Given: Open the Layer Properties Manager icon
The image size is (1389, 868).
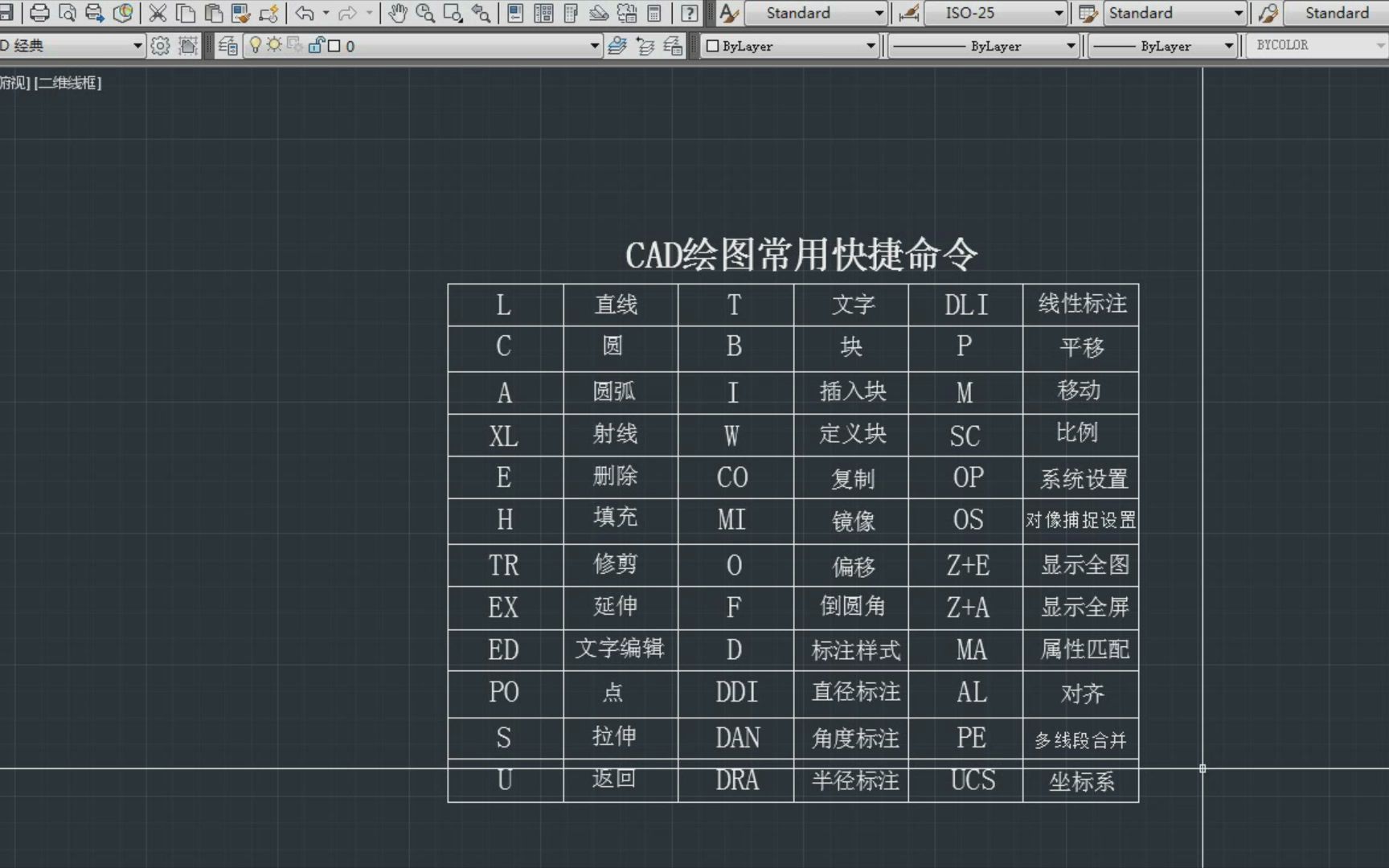Looking at the screenshot, I should click(x=228, y=46).
